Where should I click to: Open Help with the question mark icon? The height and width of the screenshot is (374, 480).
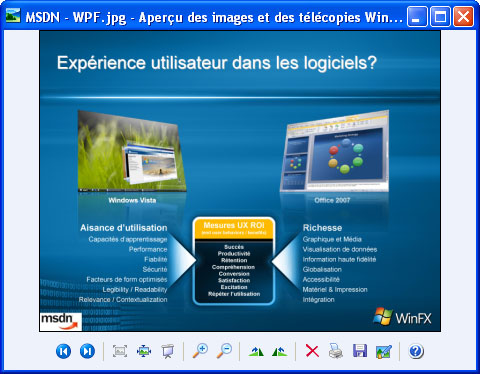[416, 351]
